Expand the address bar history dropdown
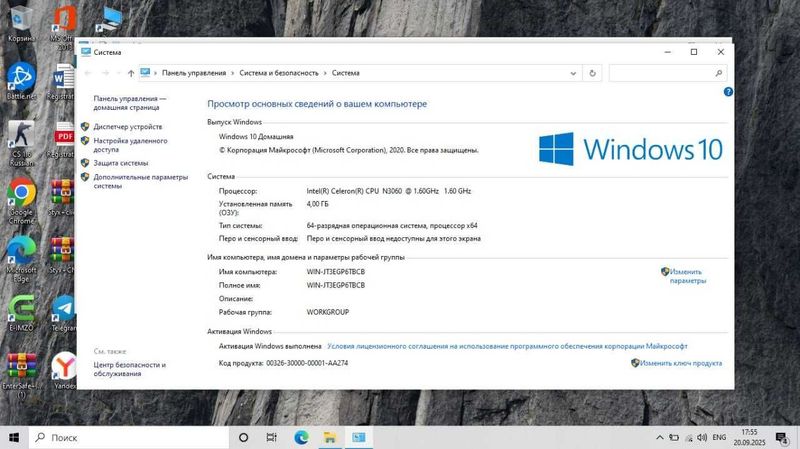 point(573,73)
